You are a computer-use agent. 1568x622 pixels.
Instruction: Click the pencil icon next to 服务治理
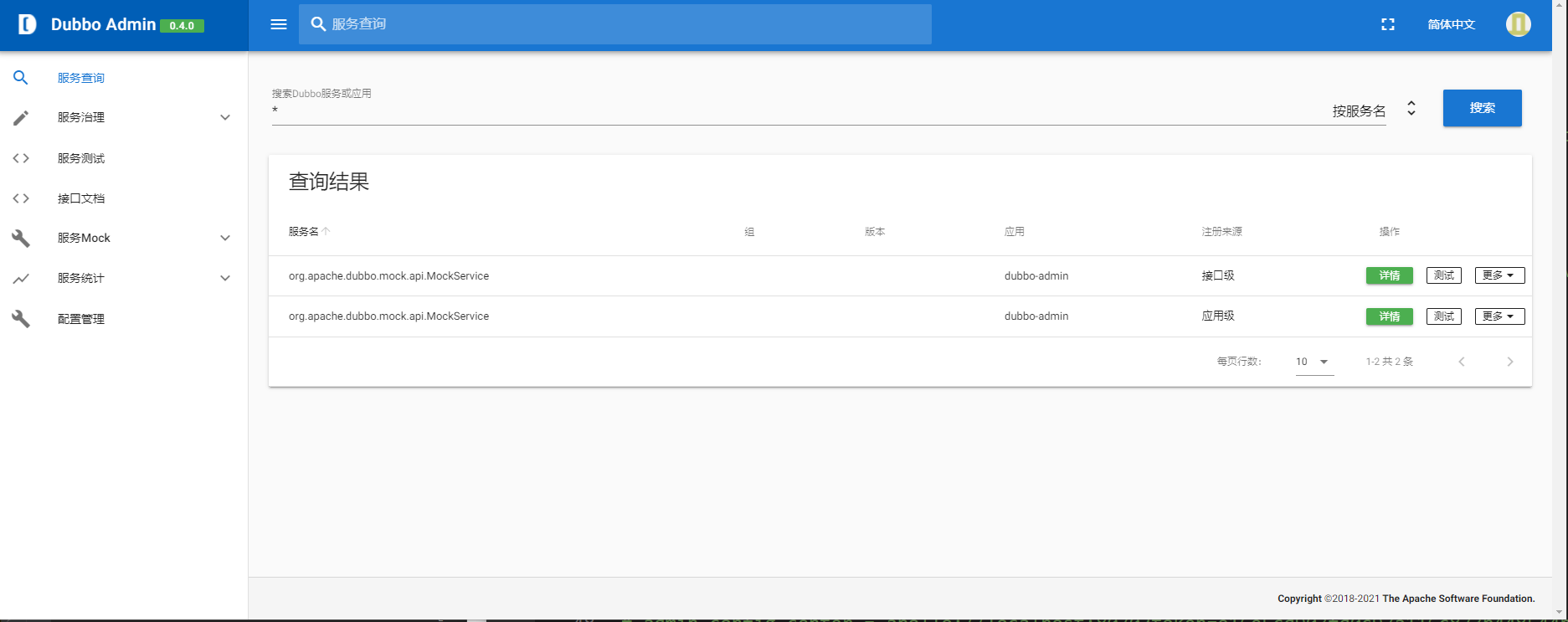point(21,118)
